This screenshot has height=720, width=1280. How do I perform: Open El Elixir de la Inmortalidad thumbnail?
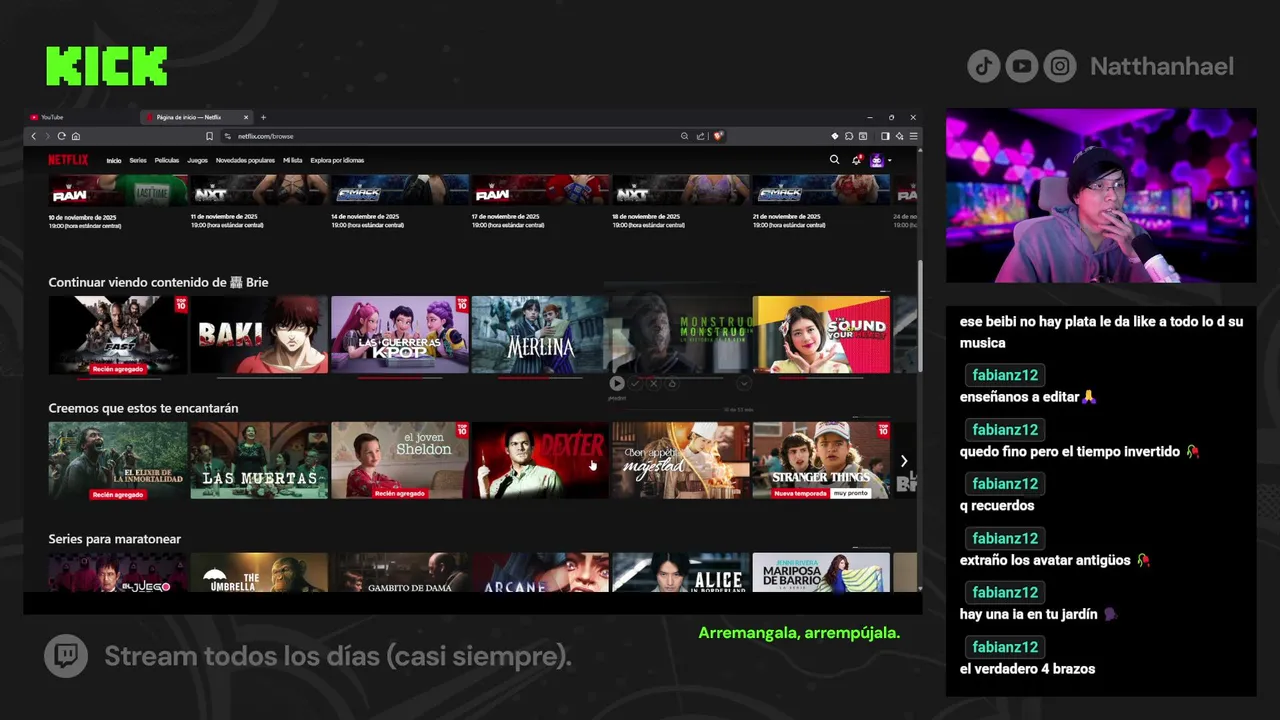coord(118,460)
